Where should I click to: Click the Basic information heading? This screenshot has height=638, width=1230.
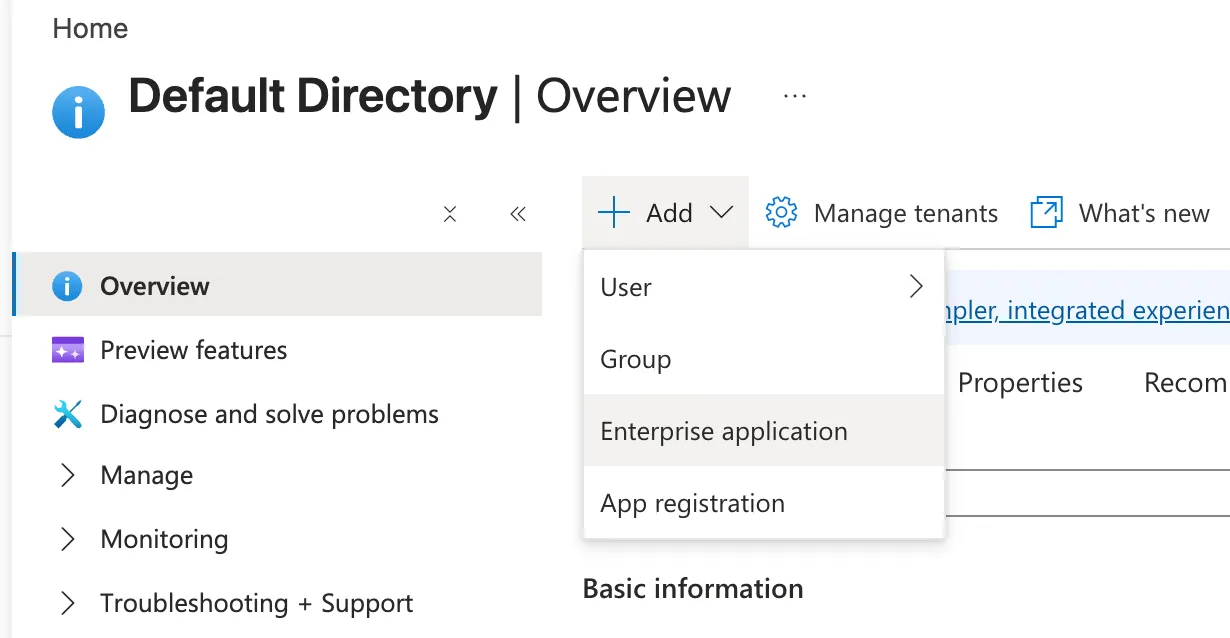(693, 589)
